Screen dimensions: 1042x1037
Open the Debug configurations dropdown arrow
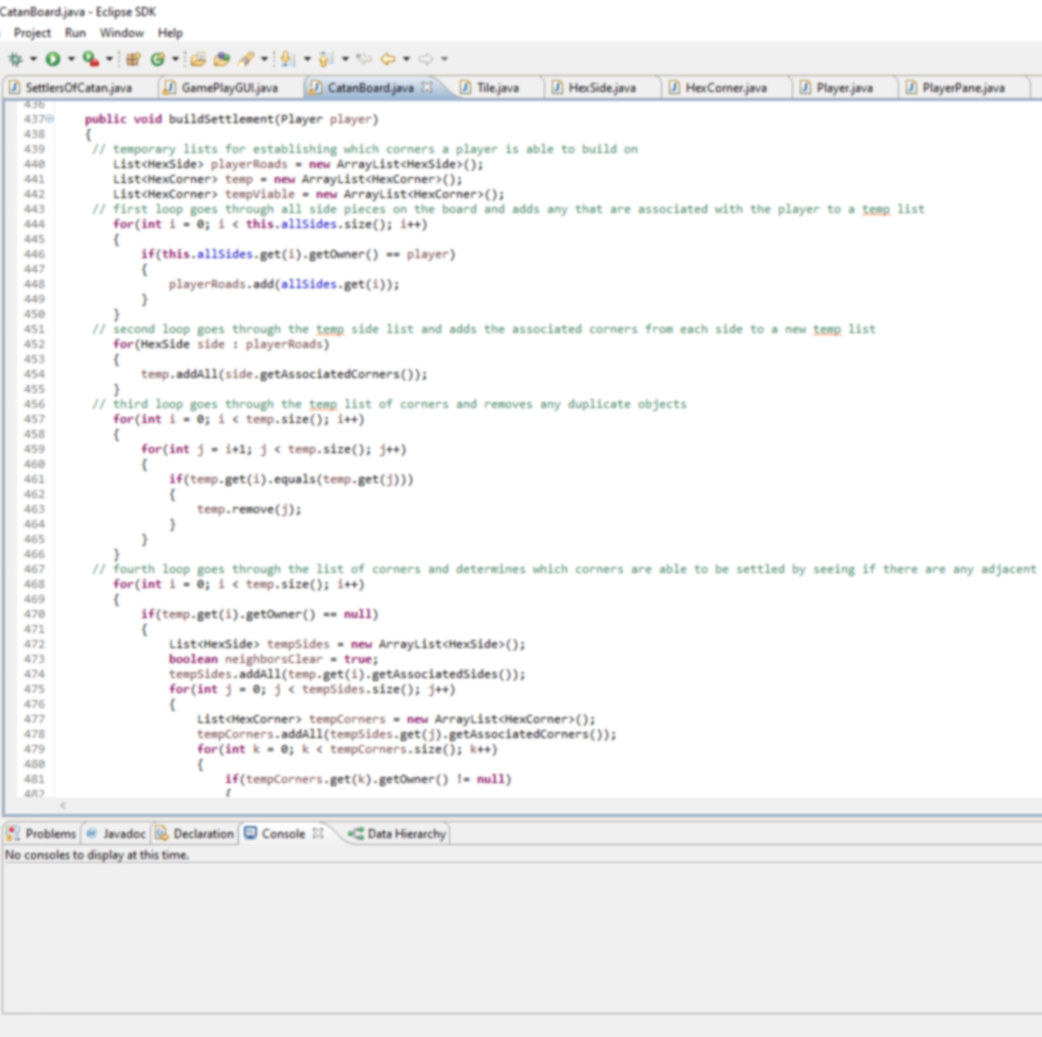[33, 59]
